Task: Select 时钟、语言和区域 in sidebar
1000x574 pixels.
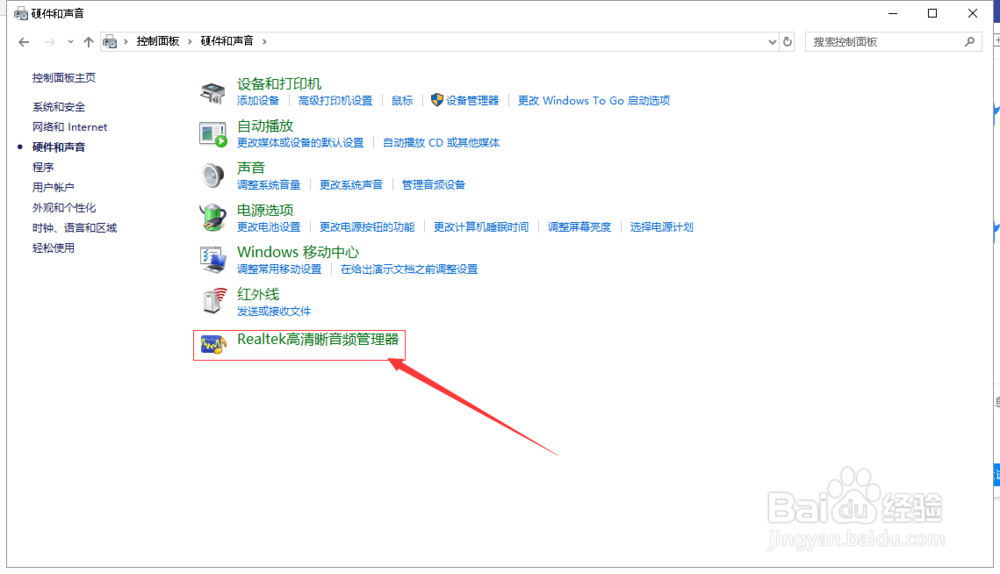Action: pyautogui.click(x=75, y=228)
